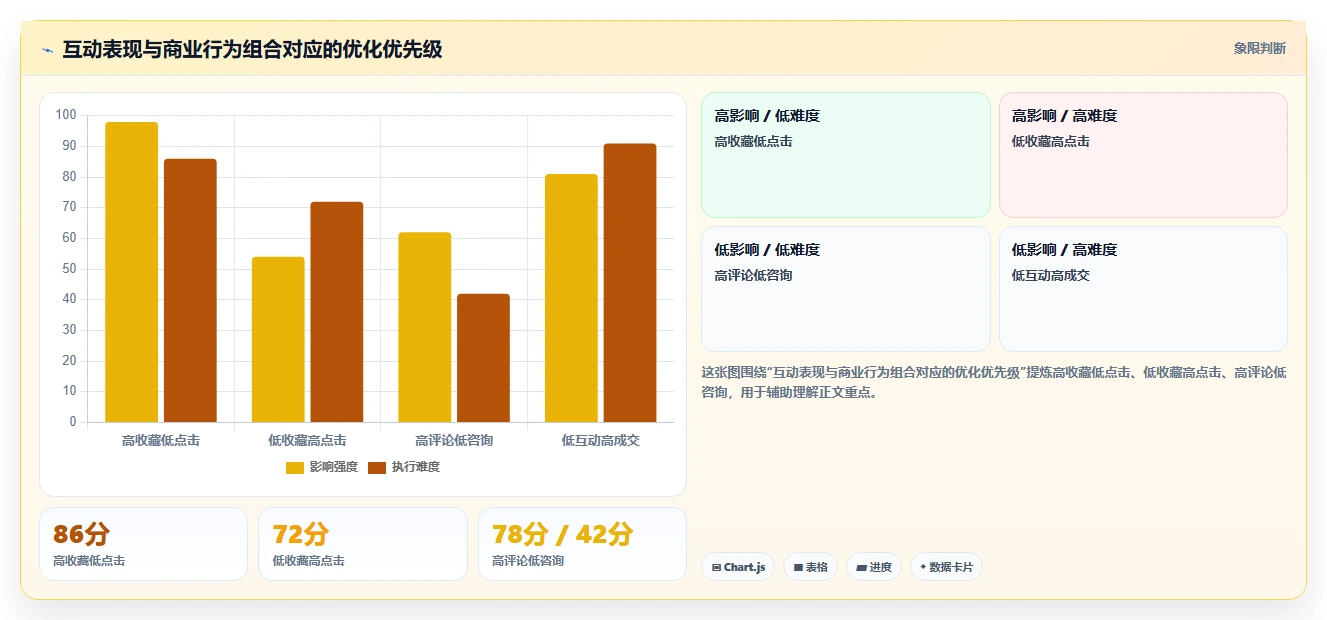The image size is (1327, 620).
Task: Click the y-axis value 100
Action: [x=66, y=115]
